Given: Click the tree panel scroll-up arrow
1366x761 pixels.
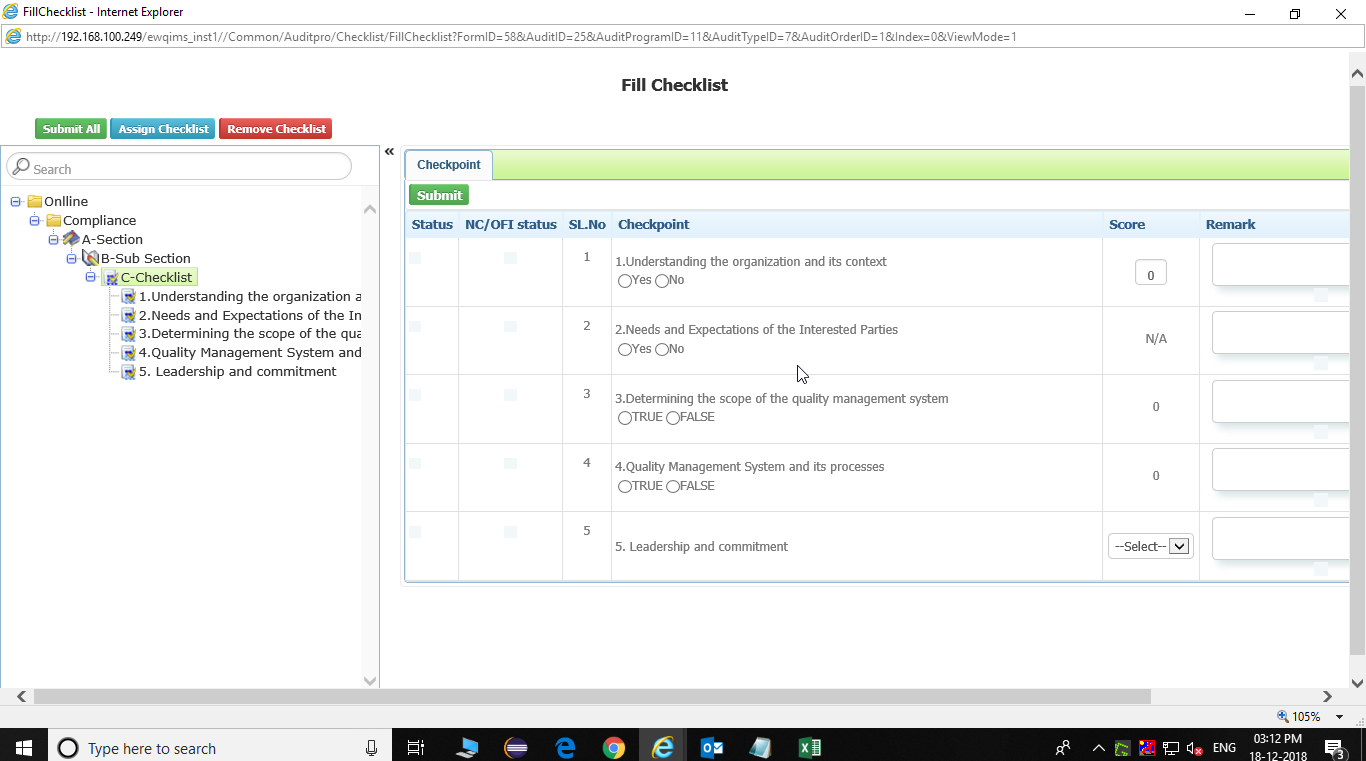Looking at the screenshot, I should (x=370, y=209).
